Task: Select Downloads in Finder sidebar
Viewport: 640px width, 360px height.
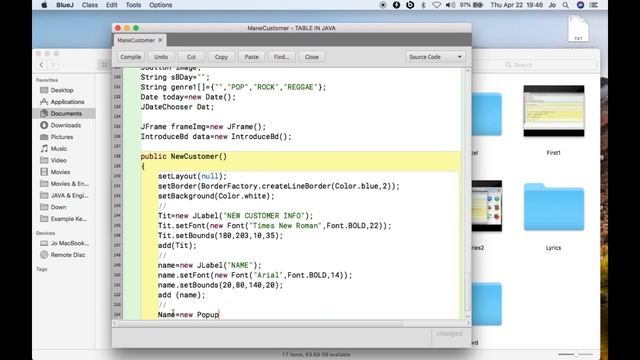Action: [65, 125]
